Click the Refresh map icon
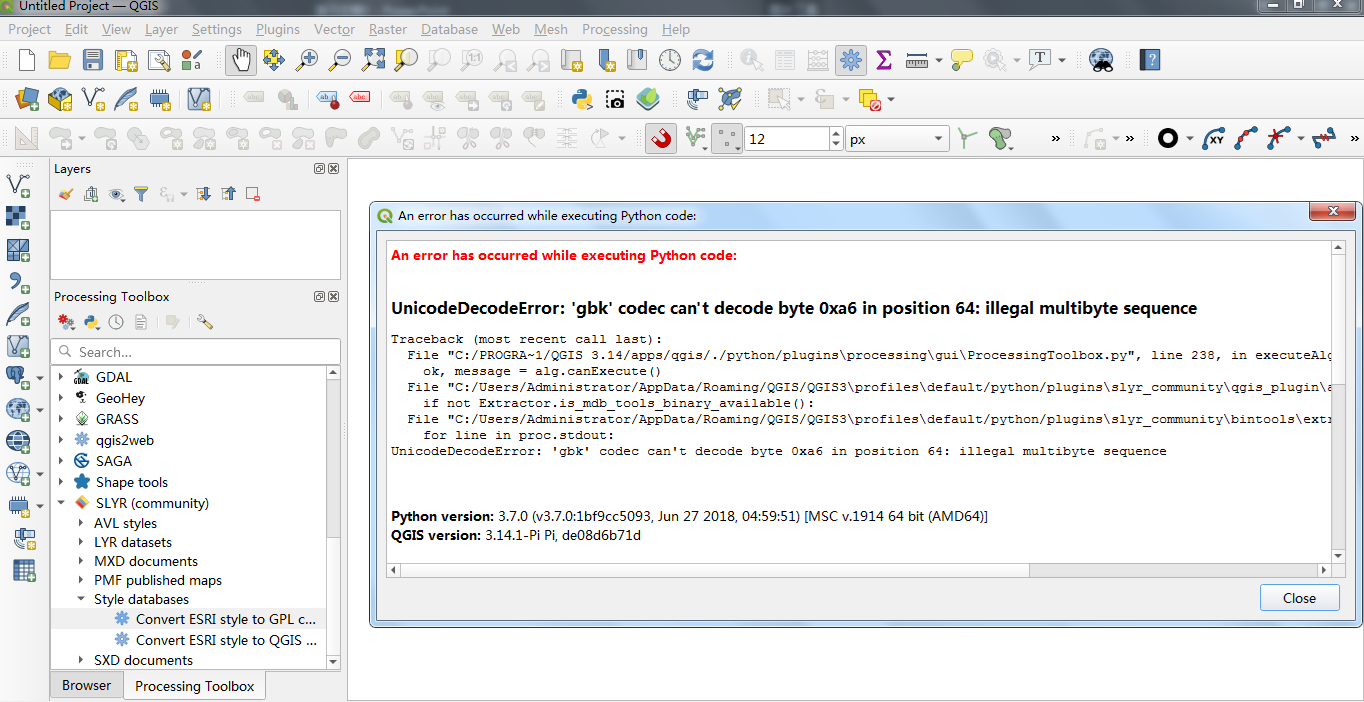 coord(703,60)
